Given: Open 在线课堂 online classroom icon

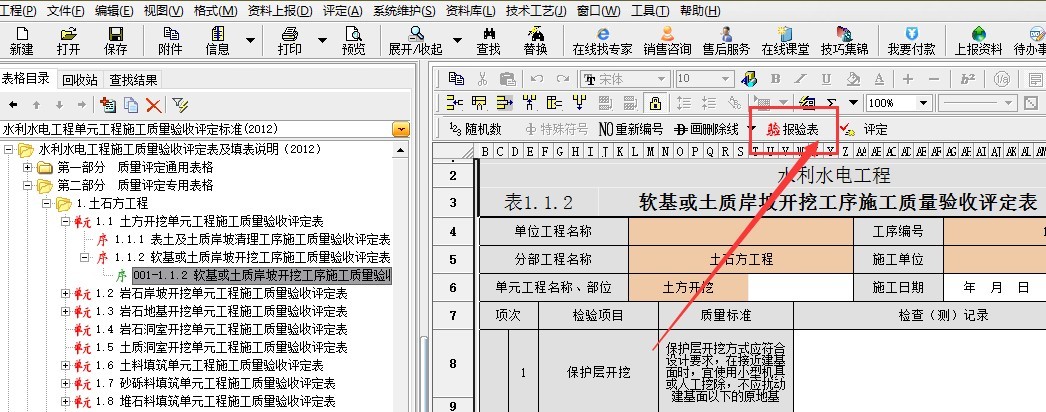Looking at the screenshot, I should click(x=785, y=41).
